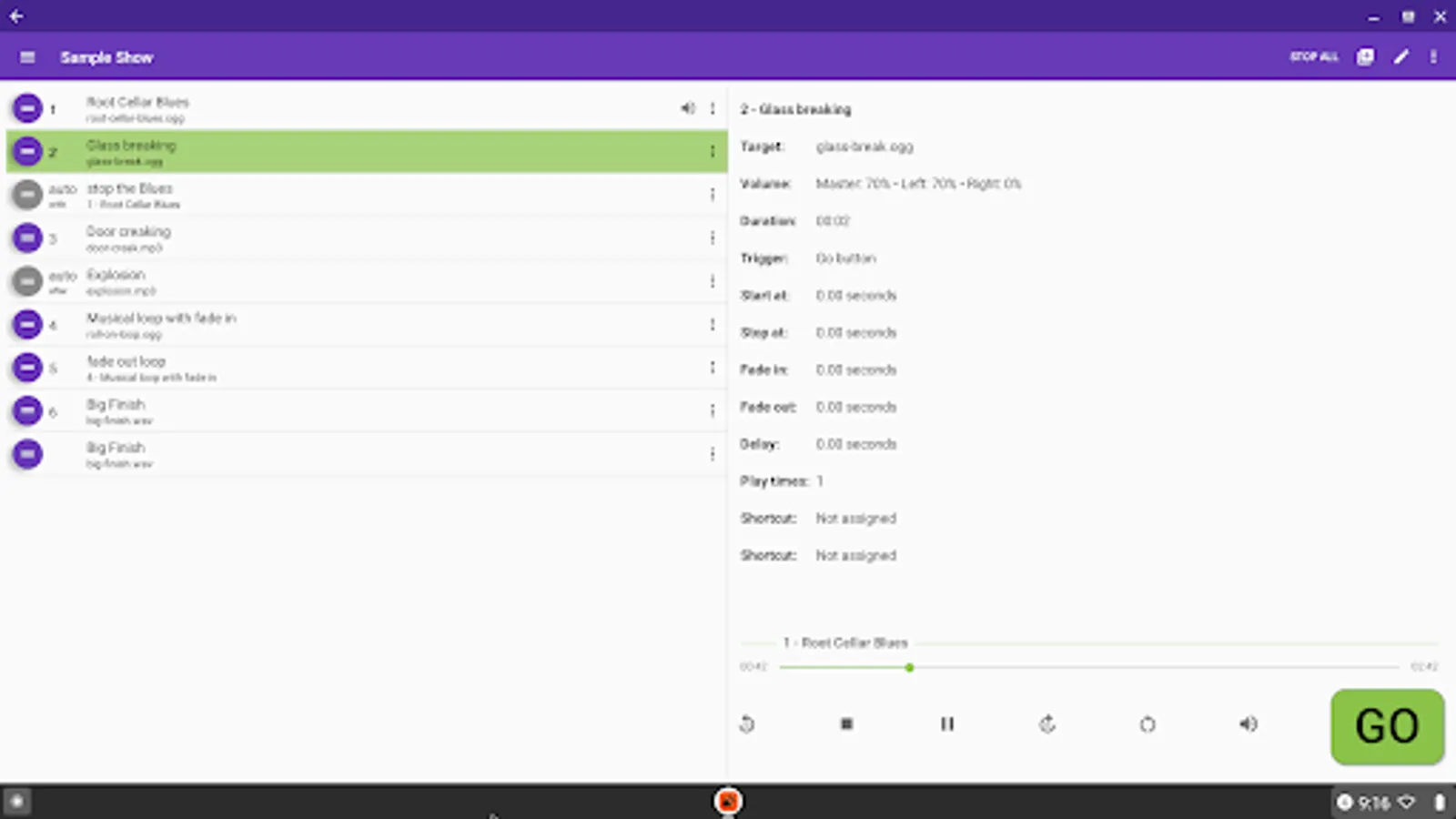
Task: Open the cue options menu for fade out loop
Action: [713, 367]
